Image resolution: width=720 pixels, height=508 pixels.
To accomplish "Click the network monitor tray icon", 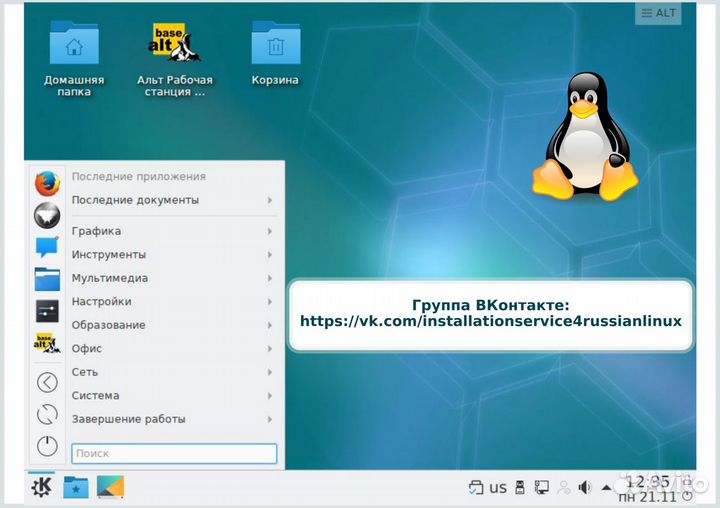I will (542, 487).
